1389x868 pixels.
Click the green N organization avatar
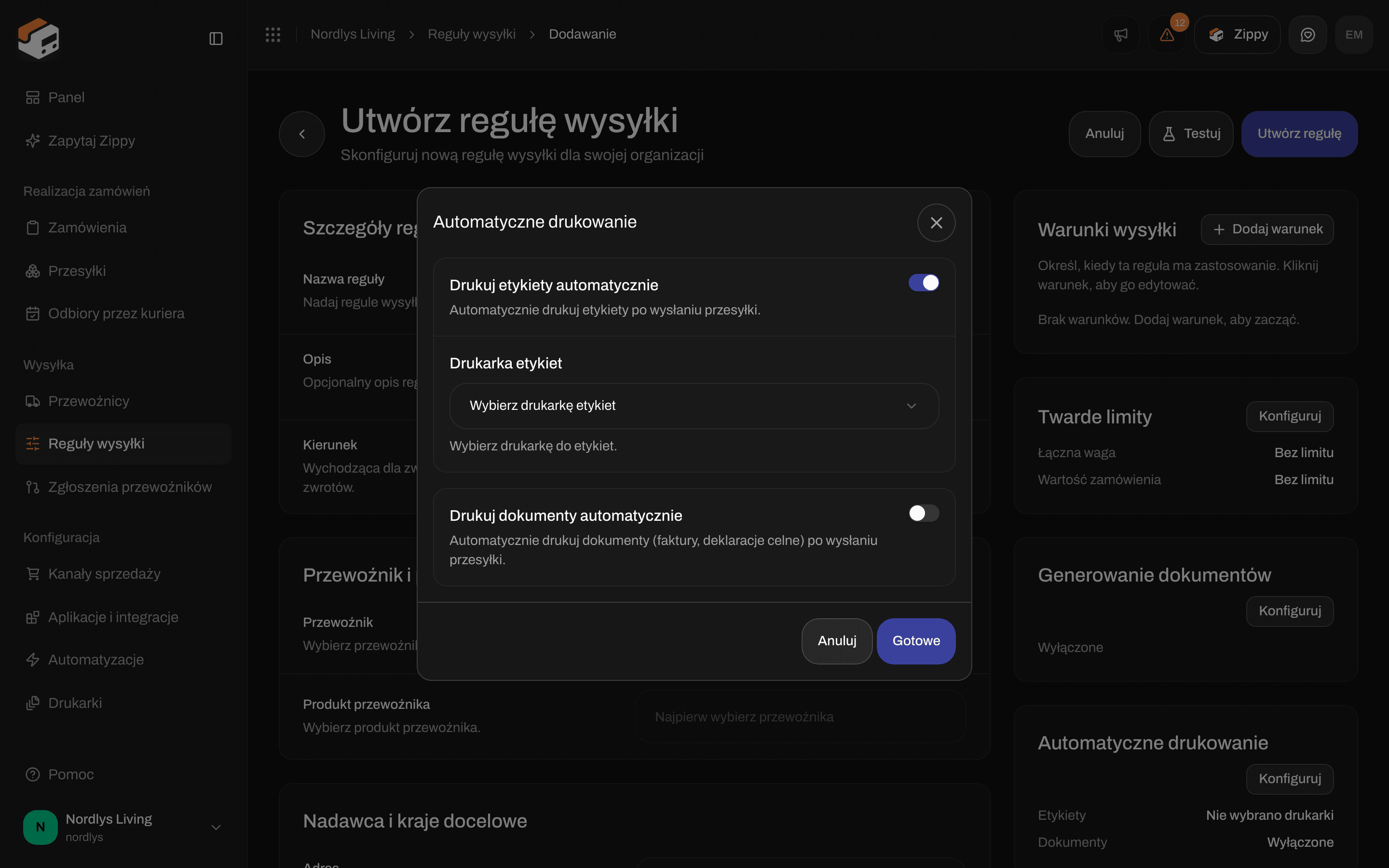point(40,827)
